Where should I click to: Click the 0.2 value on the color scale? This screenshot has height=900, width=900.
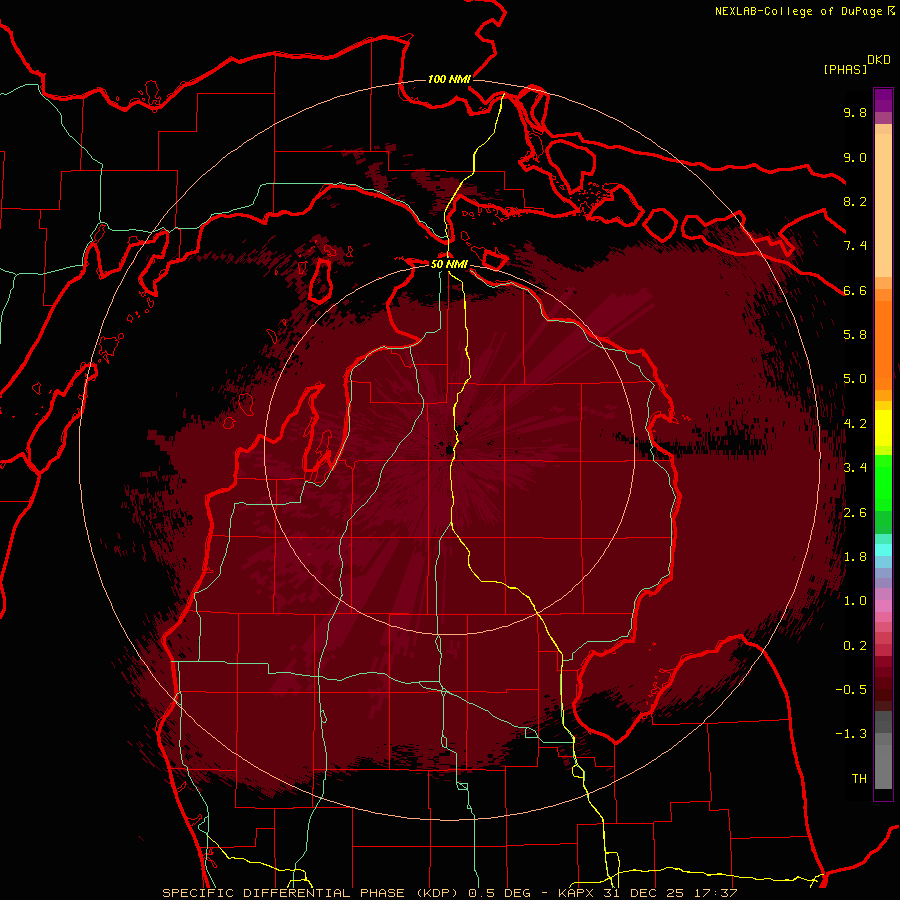tap(855, 646)
